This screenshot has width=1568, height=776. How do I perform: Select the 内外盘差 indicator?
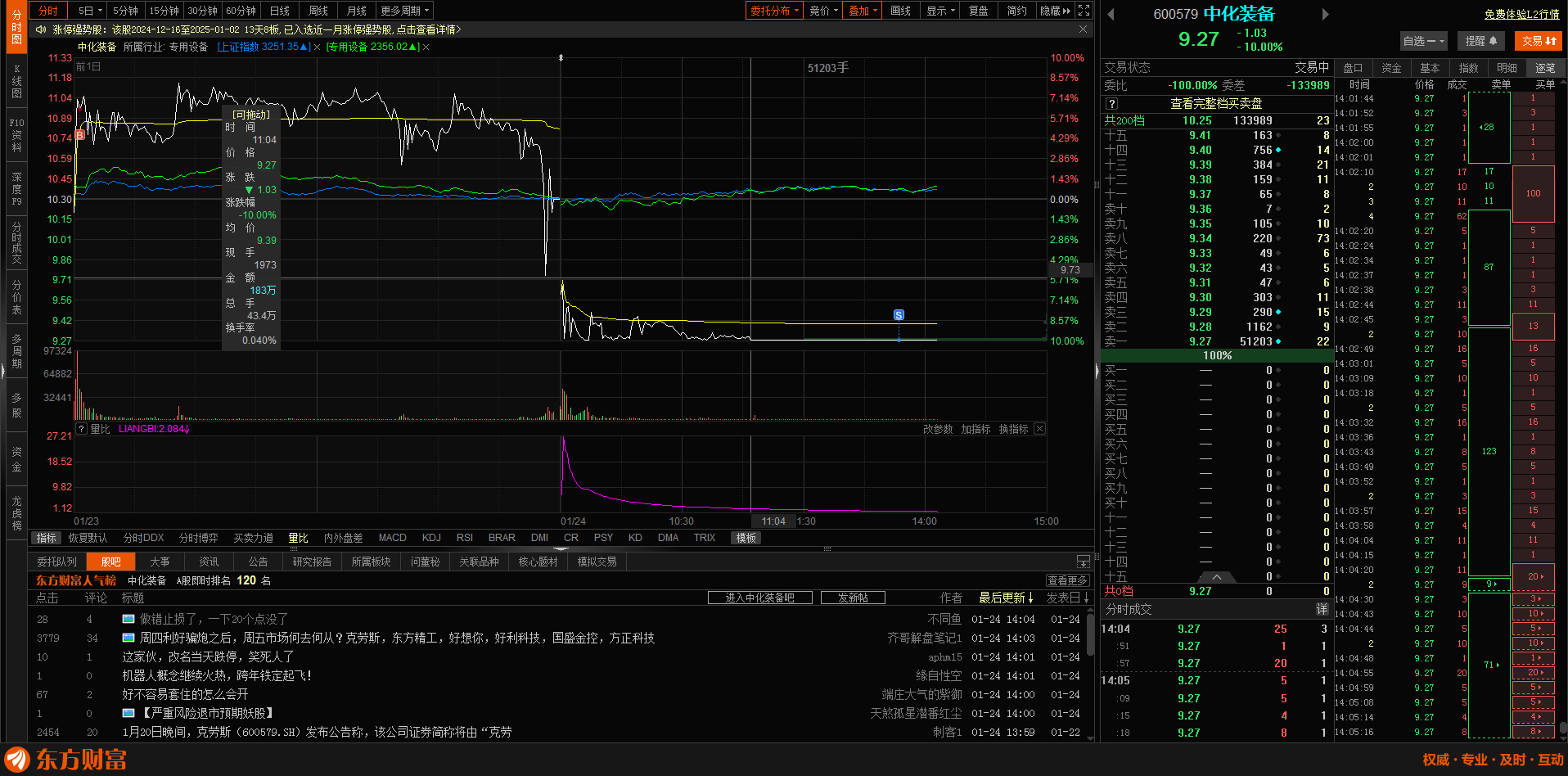coord(343,538)
